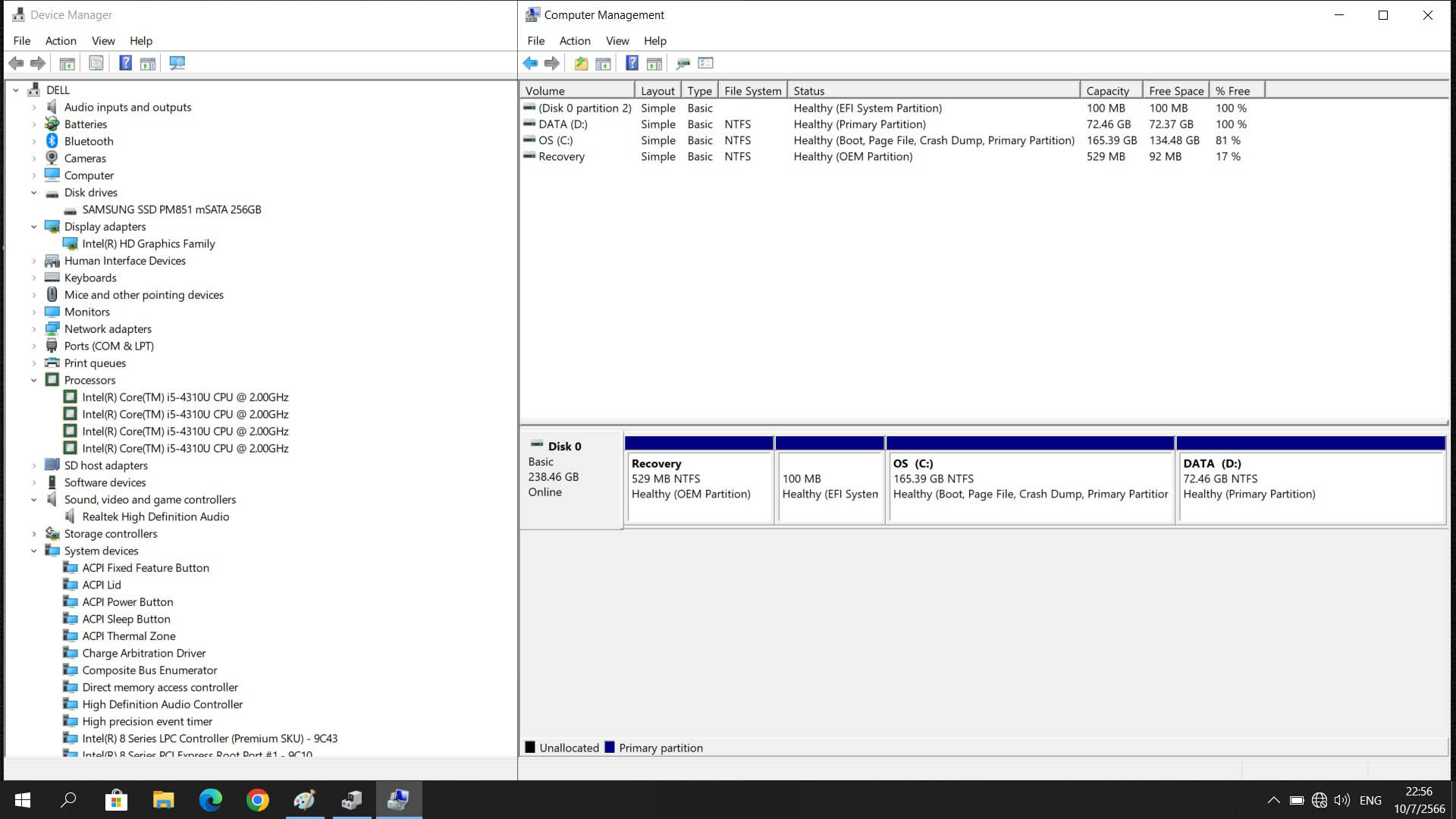Open Device Manager File menu
This screenshot has width=1456, height=819.
[22, 41]
